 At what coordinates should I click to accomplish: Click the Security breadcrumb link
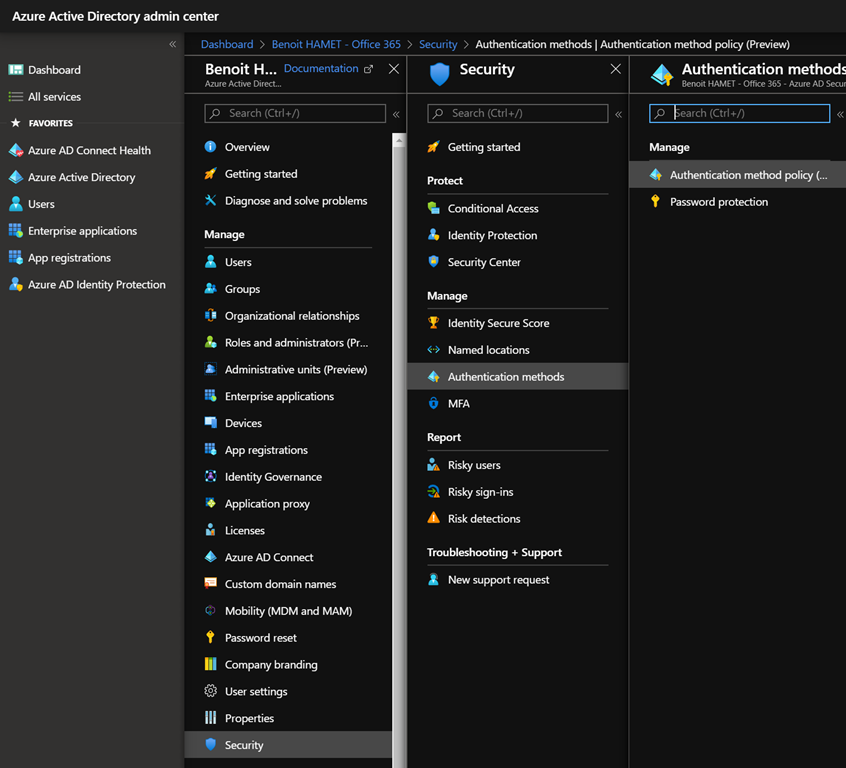[438, 44]
